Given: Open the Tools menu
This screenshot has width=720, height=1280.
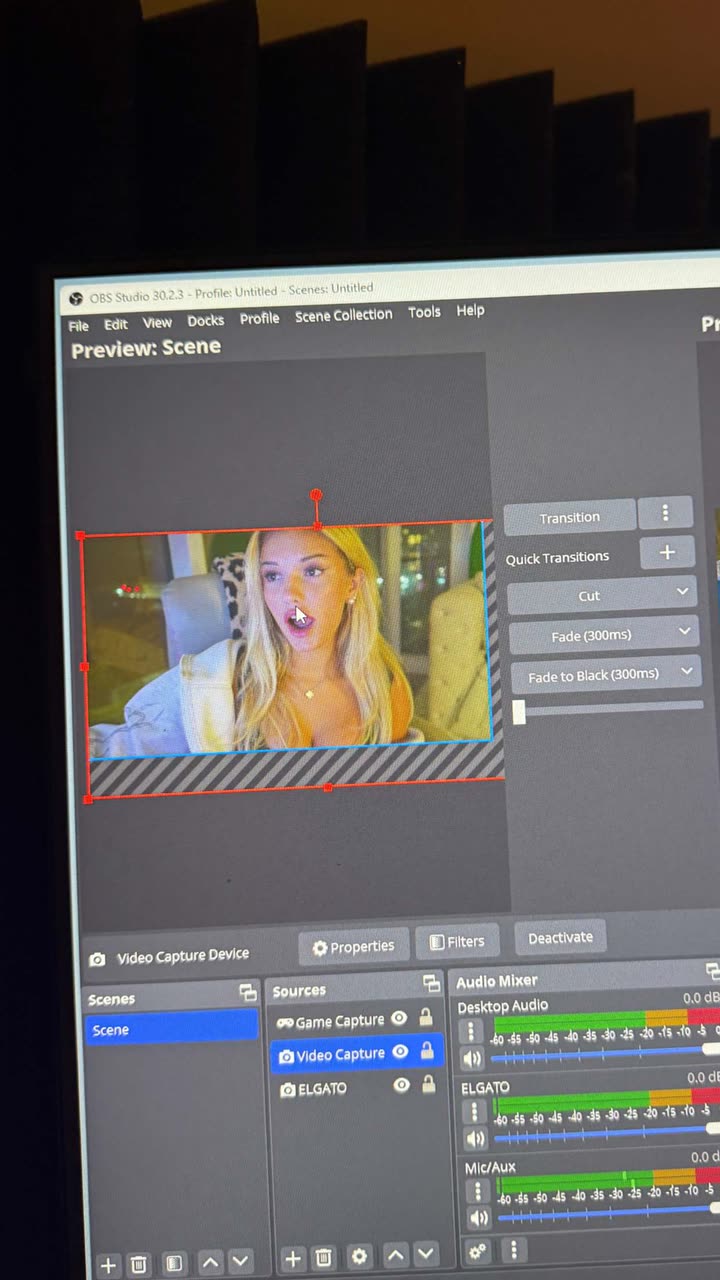Looking at the screenshot, I should click(424, 312).
